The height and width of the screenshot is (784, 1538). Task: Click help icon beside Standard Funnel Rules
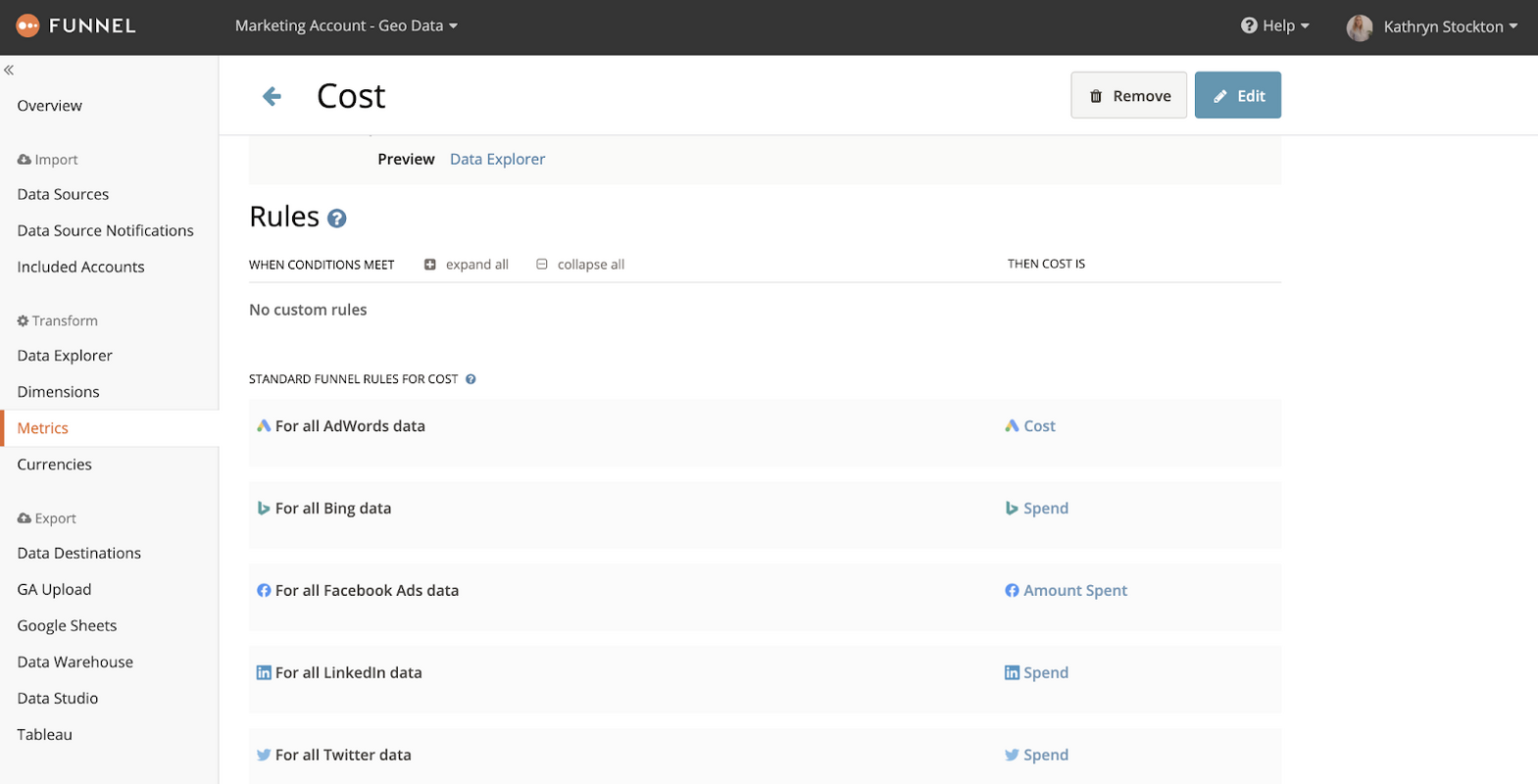(x=471, y=379)
